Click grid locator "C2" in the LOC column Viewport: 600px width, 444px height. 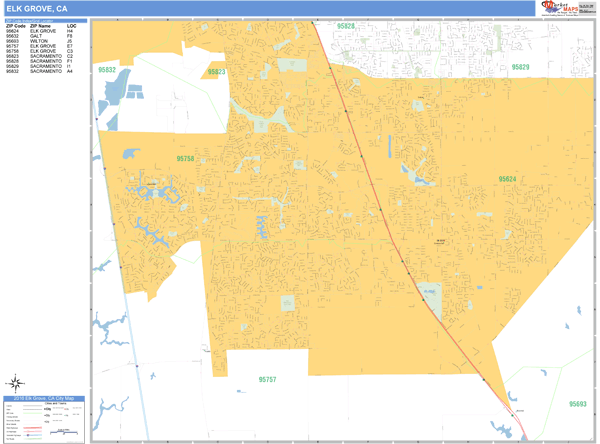coord(70,56)
